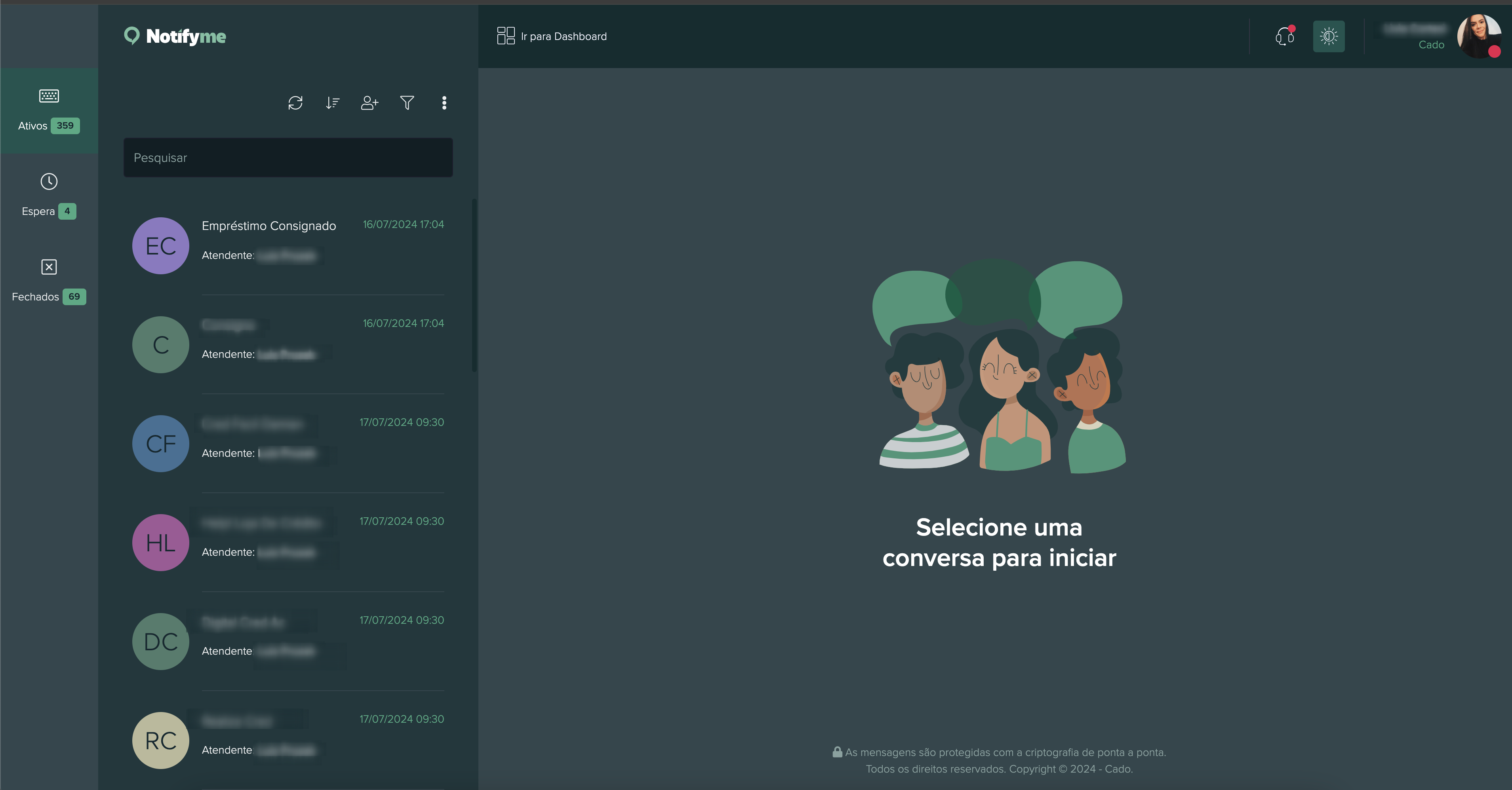Screen dimensions: 1512x790
Task: Switch to the Ativos tab
Action: point(49,111)
